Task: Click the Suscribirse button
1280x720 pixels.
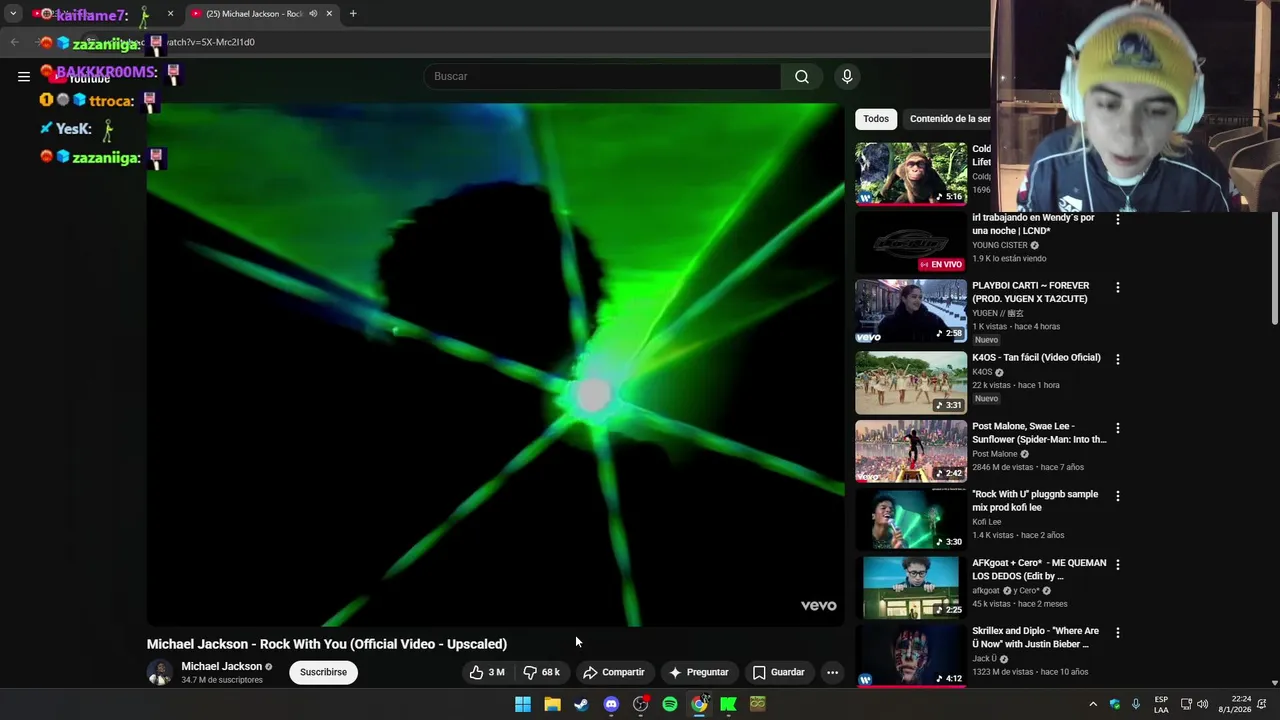Action: coord(323,672)
